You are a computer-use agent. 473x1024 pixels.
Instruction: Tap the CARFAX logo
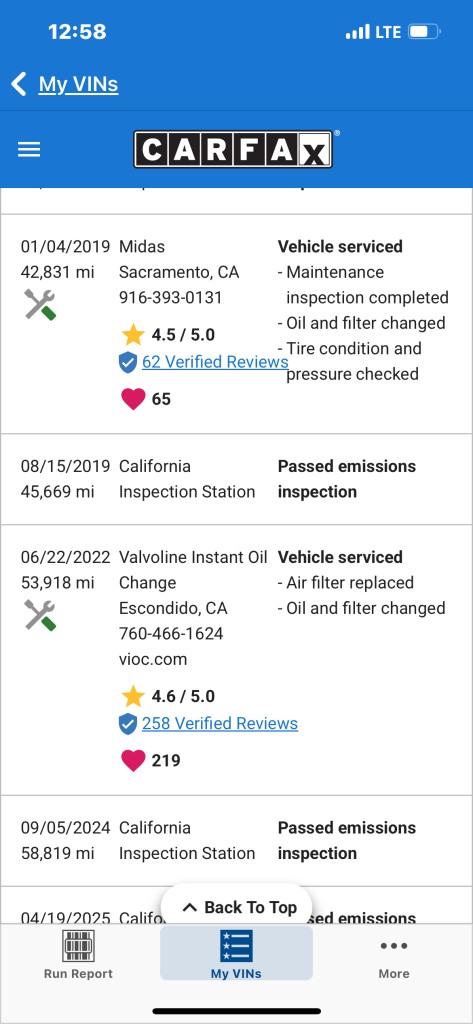click(233, 150)
